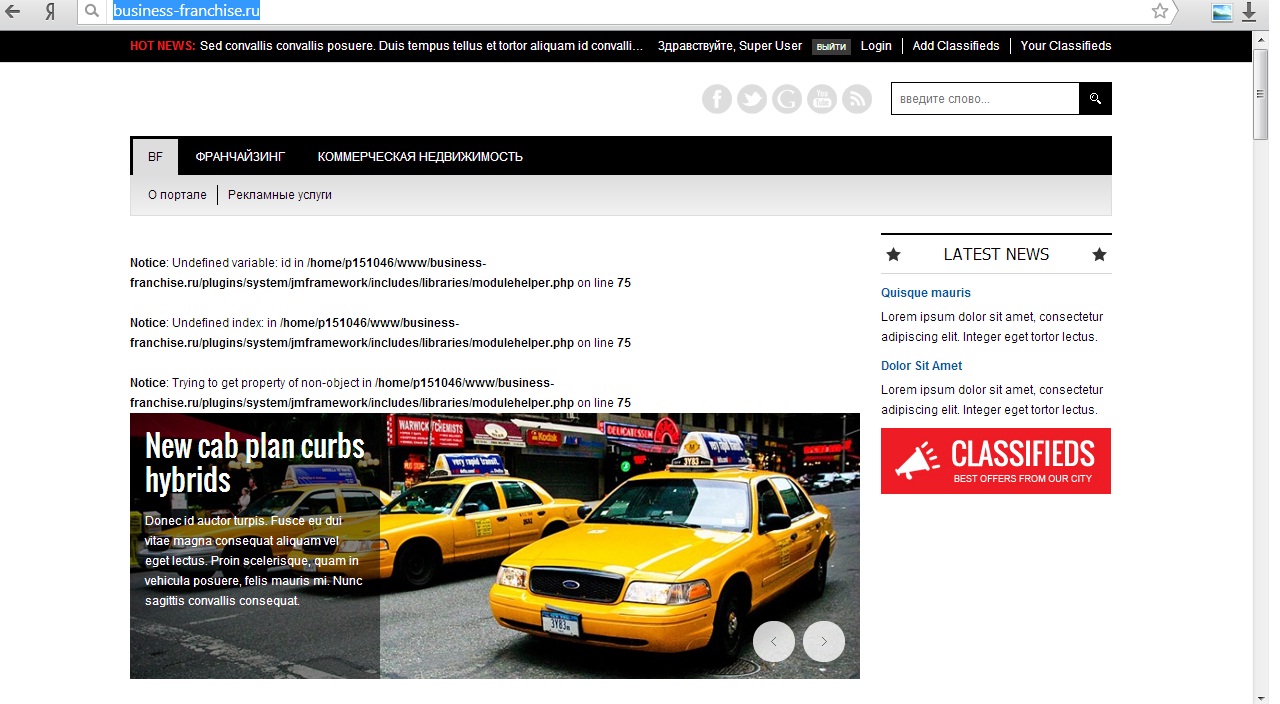Focus the 'введите слово...' search field
The height and width of the screenshot is (704, 1280).
pyautogui.click(x=985, y=99)
